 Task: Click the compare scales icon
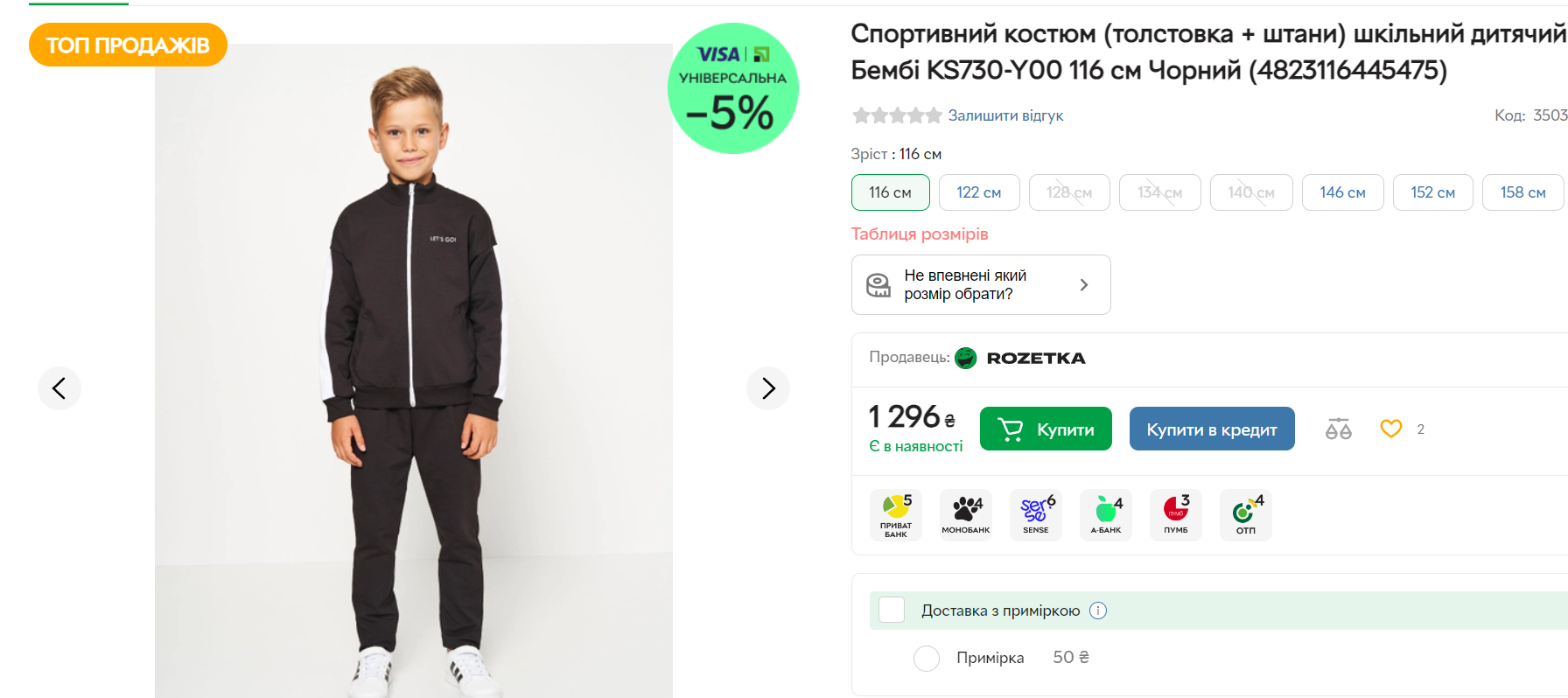pyautogui.click(x=1338, y=429)
